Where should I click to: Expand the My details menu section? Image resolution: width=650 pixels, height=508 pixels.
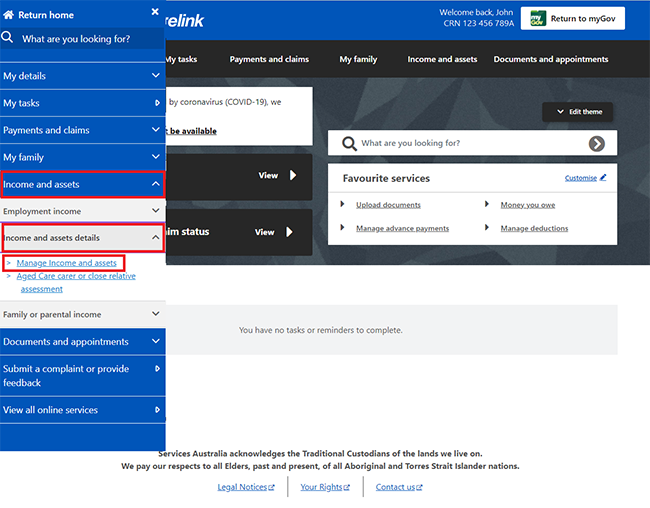82,76
